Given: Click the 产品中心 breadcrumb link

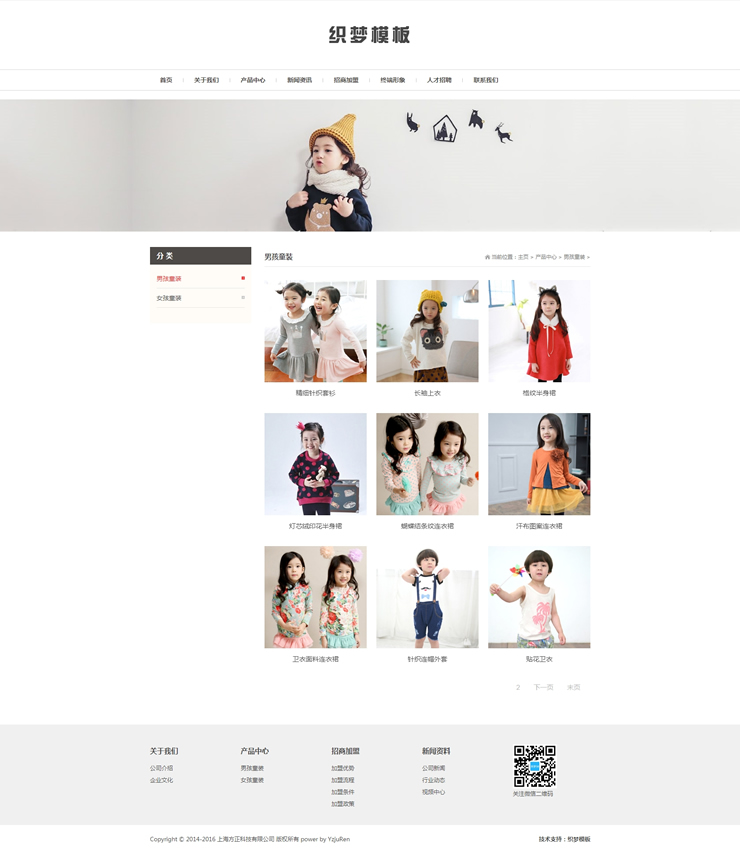Looking at the screenshot, I should pyautogui.click(x=545, y=257).
